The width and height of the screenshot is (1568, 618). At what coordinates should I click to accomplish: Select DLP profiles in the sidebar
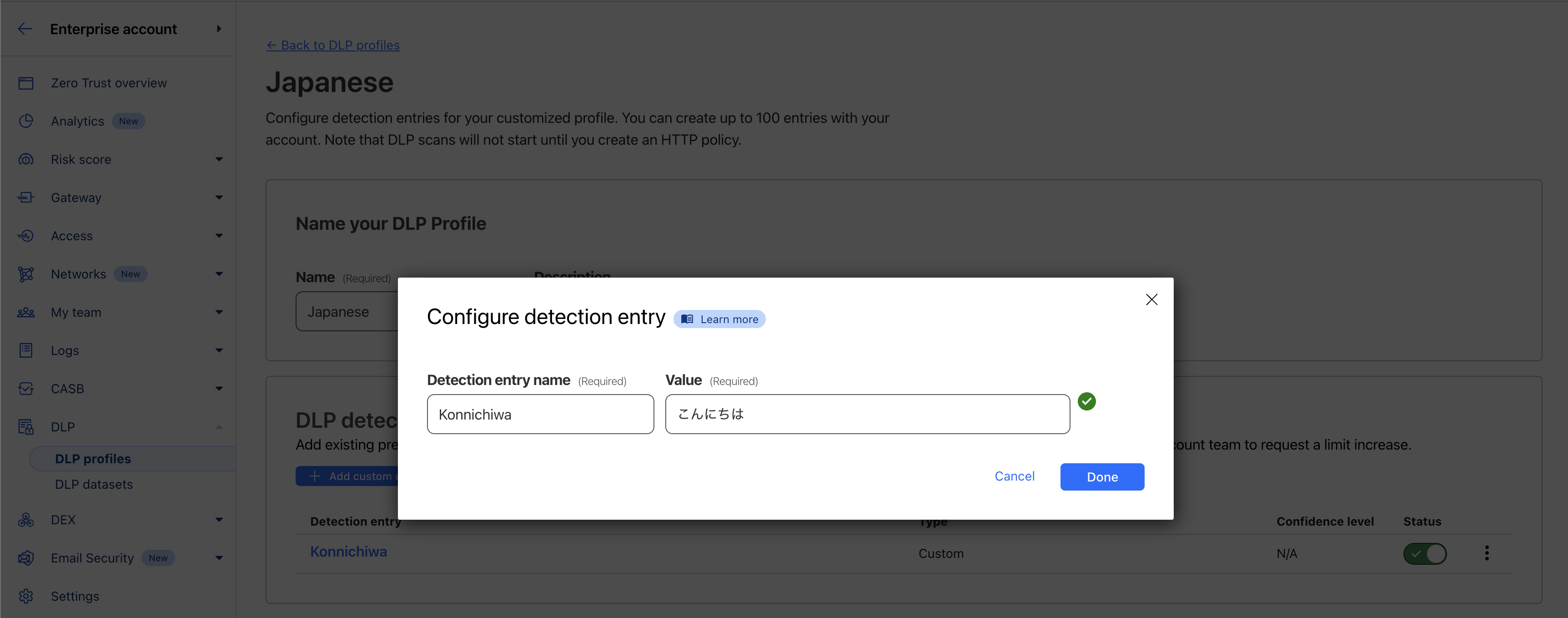tap(93, 458)
